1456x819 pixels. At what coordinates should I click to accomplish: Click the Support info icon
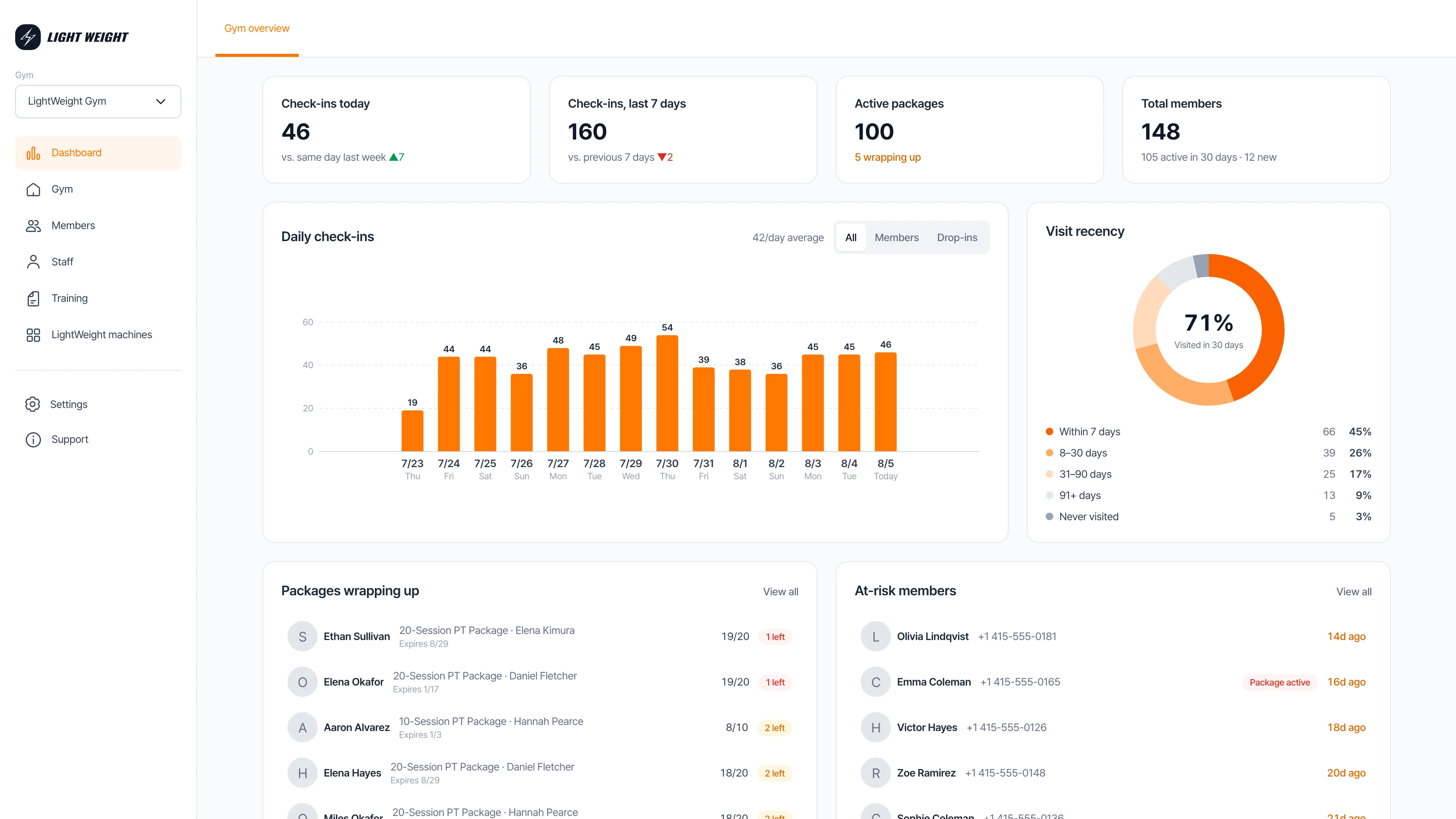tap(33, 439)
